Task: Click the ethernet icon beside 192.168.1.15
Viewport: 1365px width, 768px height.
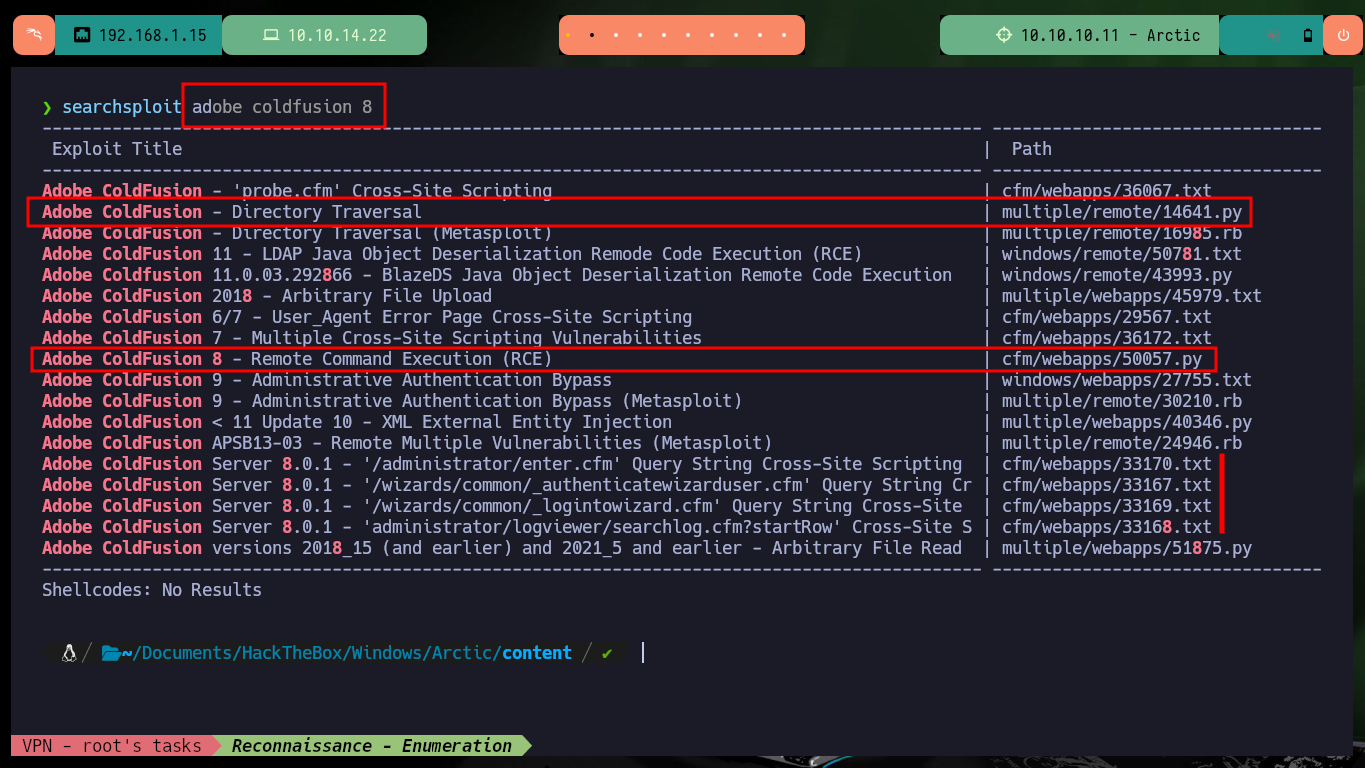Action: pyautogui.click(x=83, y=35)
